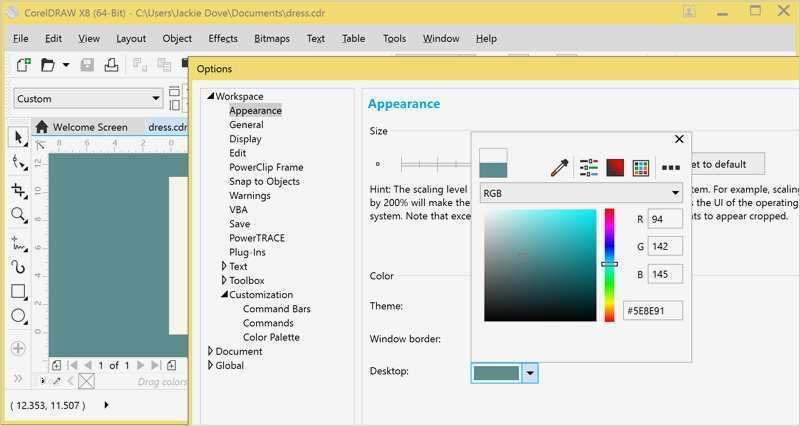Screen dimensions: 800x426
Task: Open the RGB color model dropdown
Action: (x=581, y=193)
